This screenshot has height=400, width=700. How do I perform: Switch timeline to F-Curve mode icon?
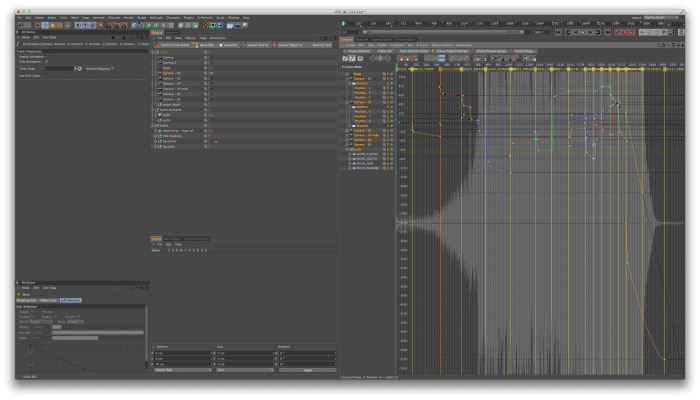point(352,58)
